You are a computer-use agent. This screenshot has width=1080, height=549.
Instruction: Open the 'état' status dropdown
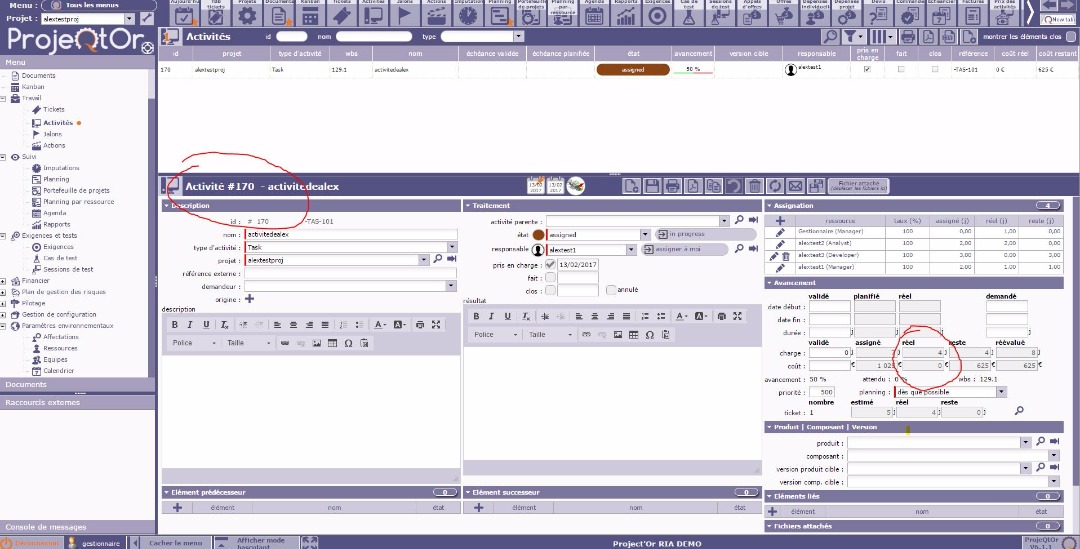tap(645, 235)
